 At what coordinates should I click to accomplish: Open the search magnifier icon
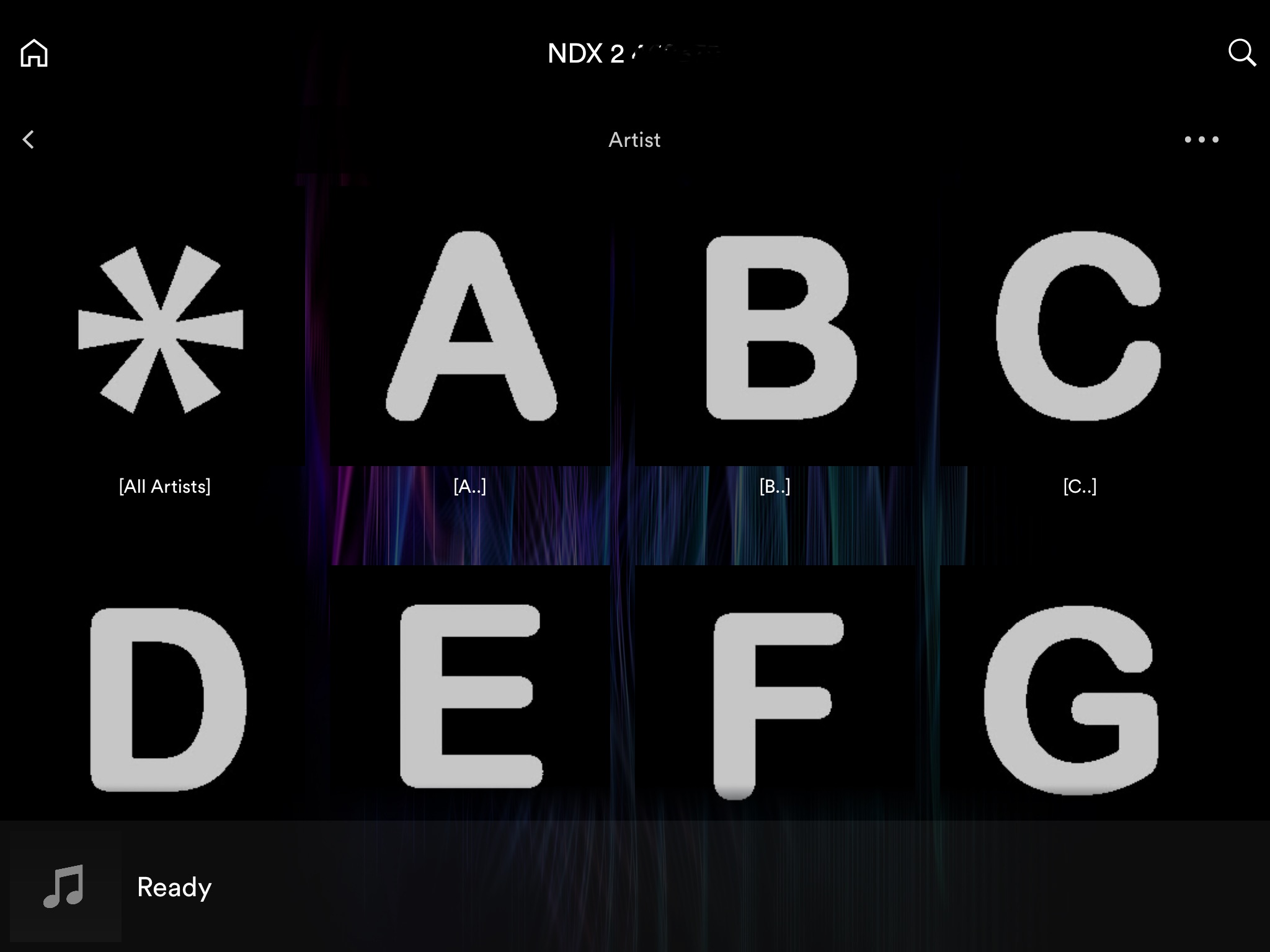point(1241,53)
